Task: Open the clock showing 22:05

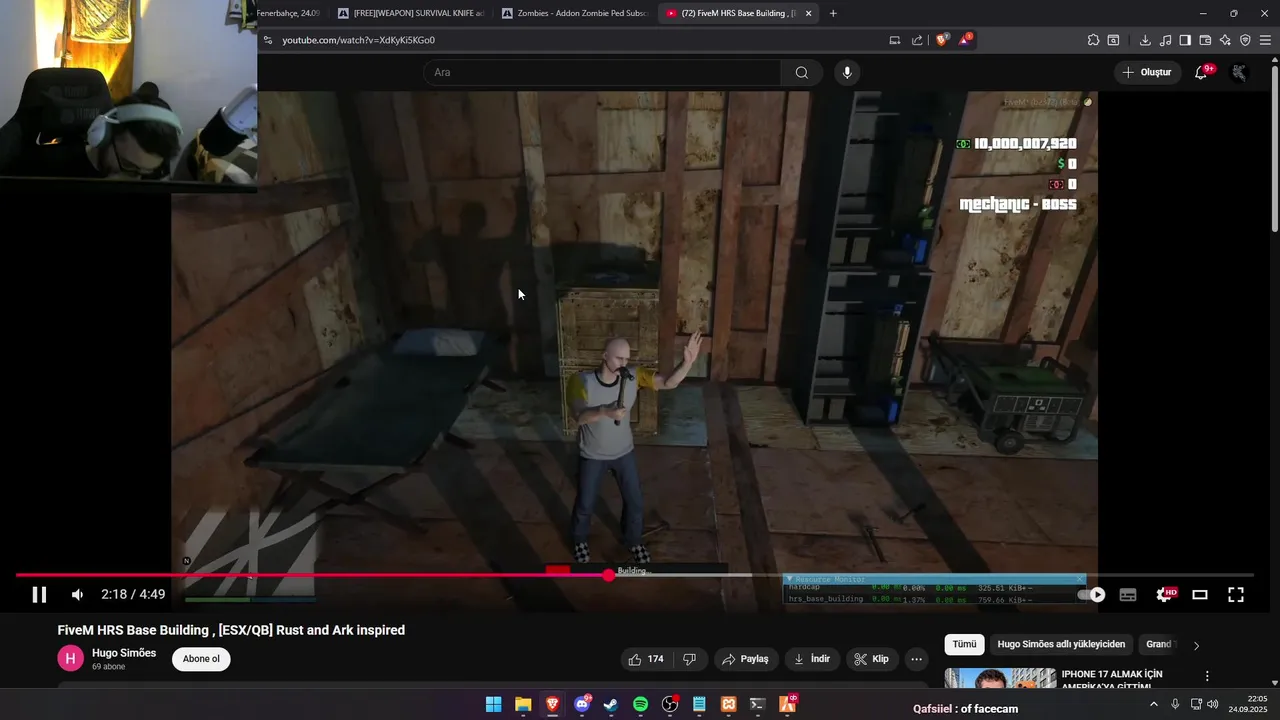Action: [x=1249, y=704]
